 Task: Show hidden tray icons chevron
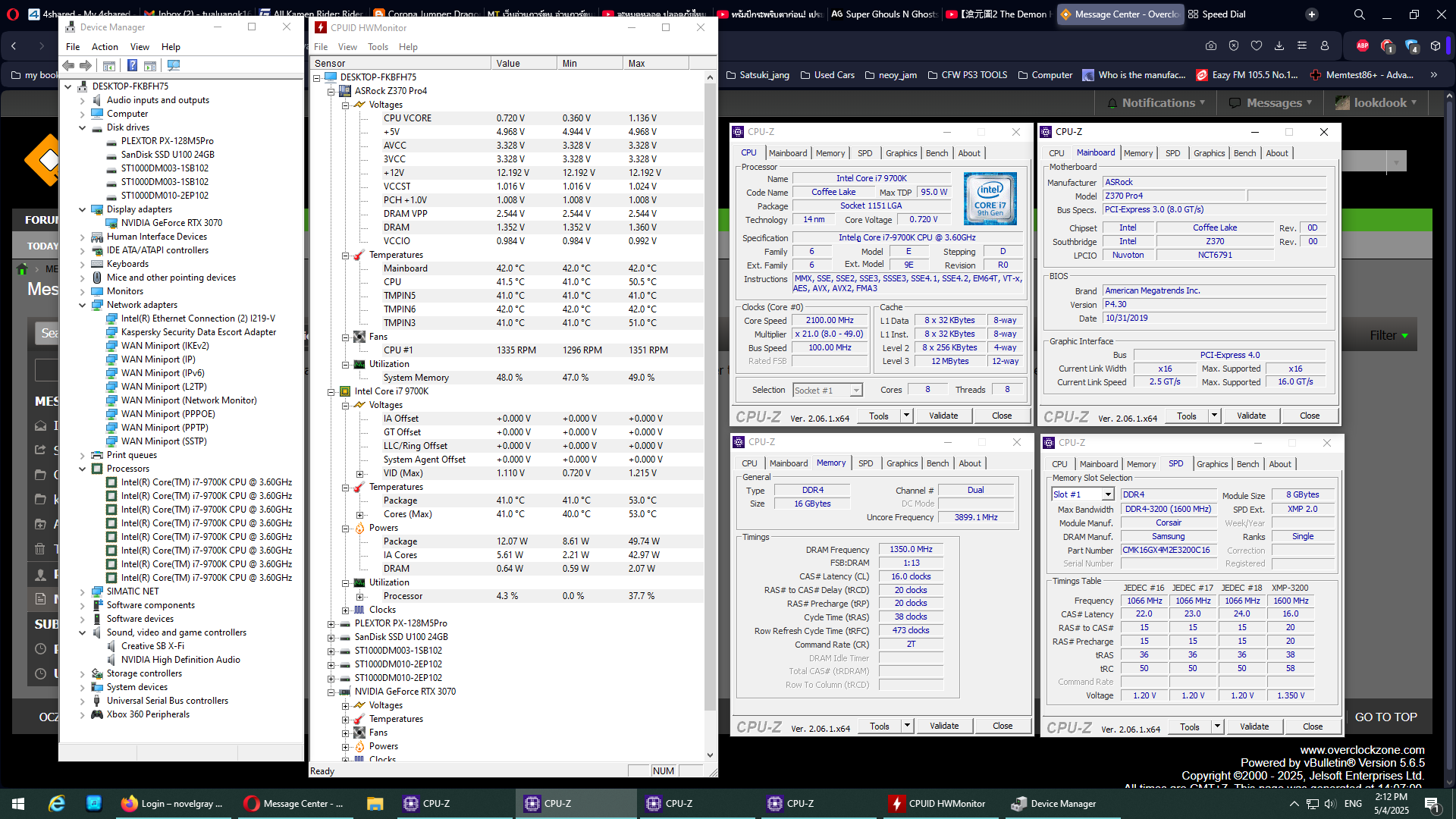tap(1294, 804)
